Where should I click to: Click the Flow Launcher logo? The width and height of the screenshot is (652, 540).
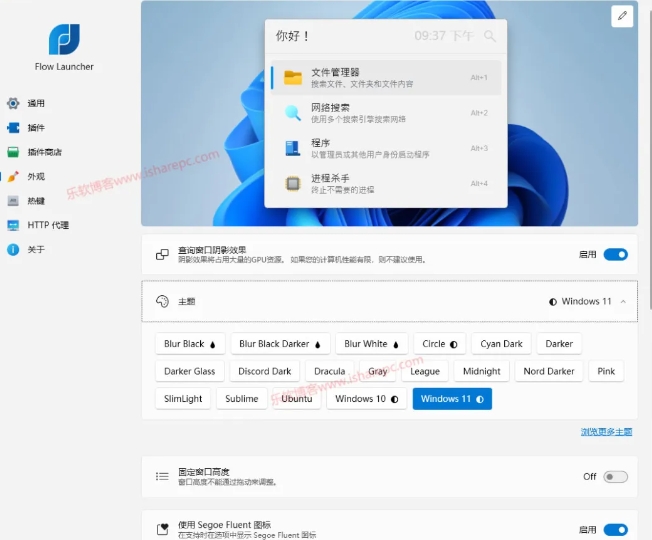click(64, 39)
